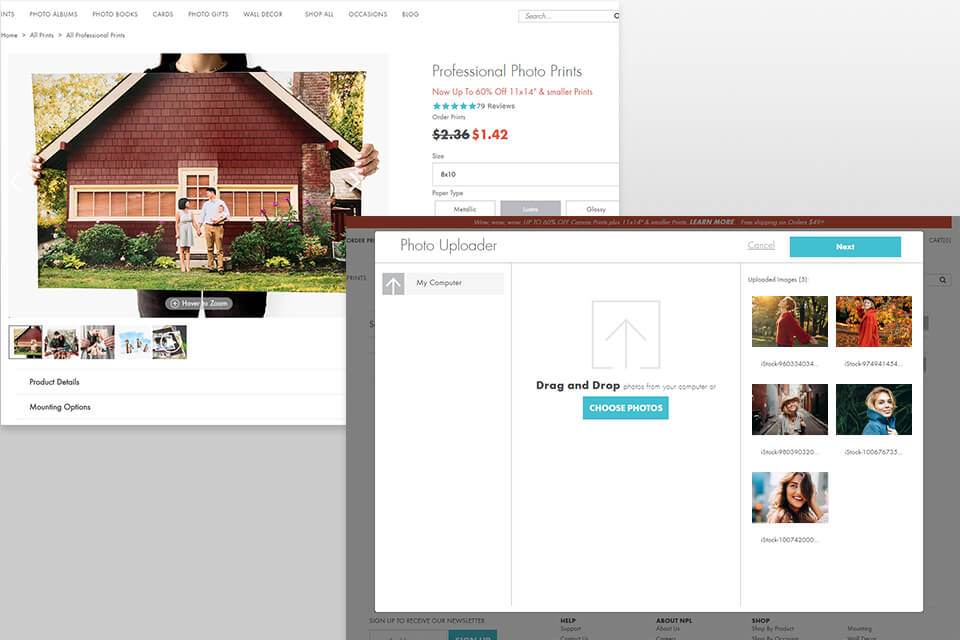
Task: Click the Hover to Zoom plus icon
Action: click(x=175, y=303)
